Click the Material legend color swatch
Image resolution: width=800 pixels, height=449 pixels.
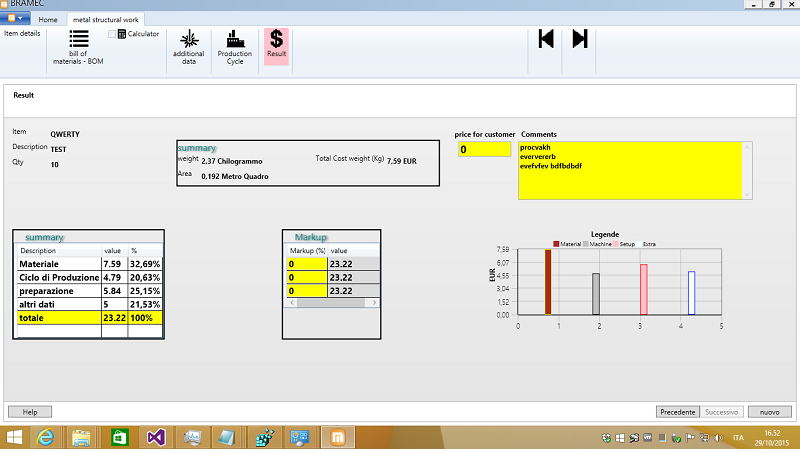[x=556, y=244]
